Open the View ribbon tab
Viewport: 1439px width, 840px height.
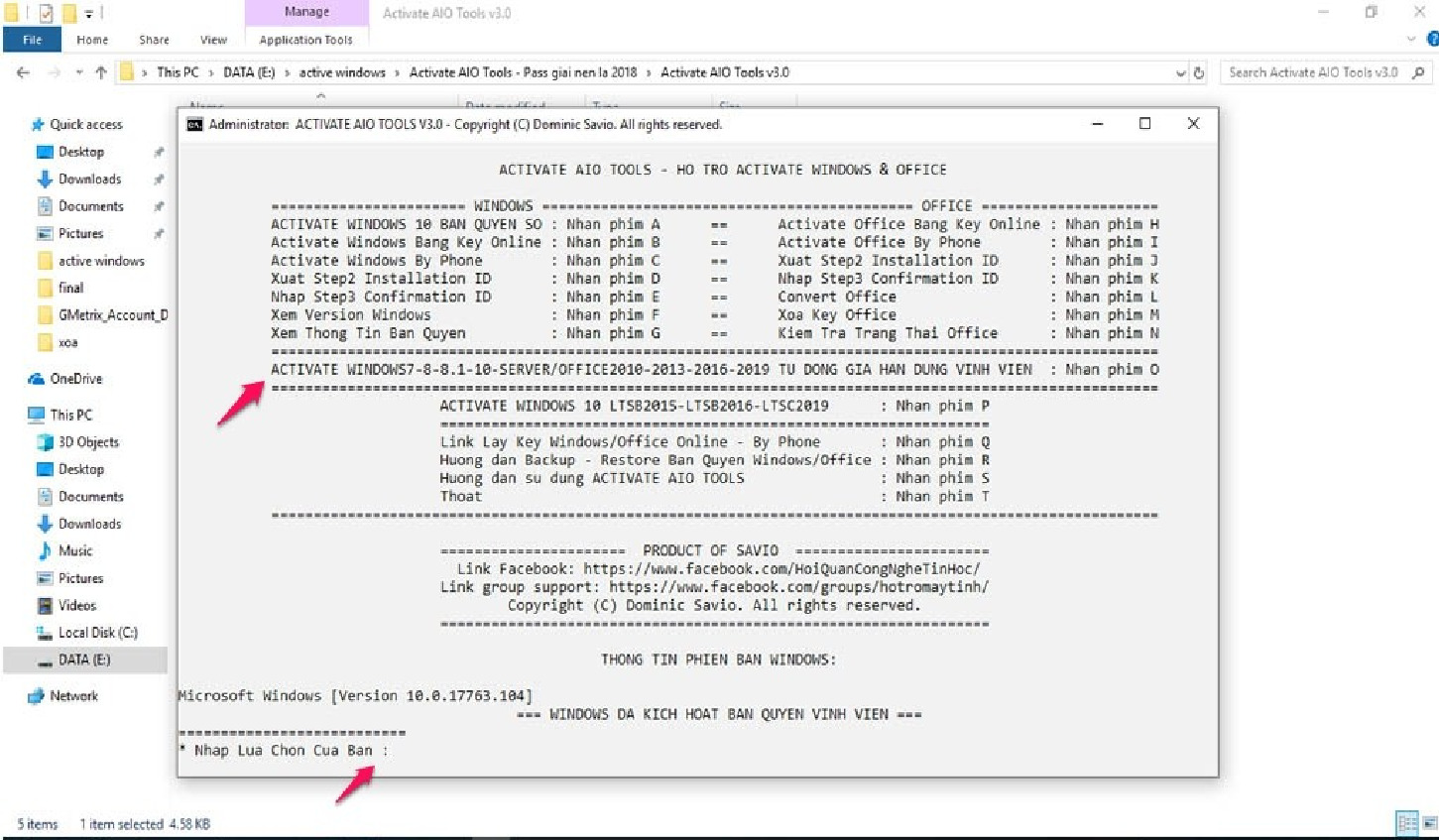pyautogui.click(x=213, y=40)
